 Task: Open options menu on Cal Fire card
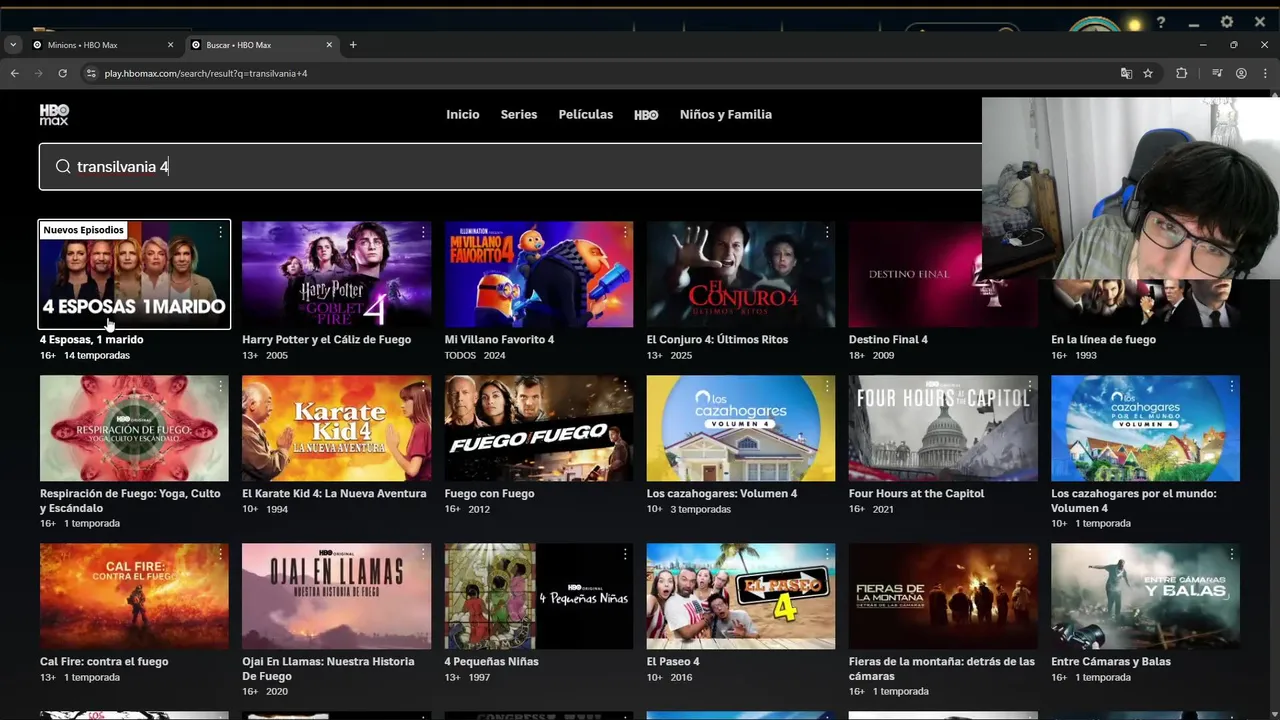(221, 554)
